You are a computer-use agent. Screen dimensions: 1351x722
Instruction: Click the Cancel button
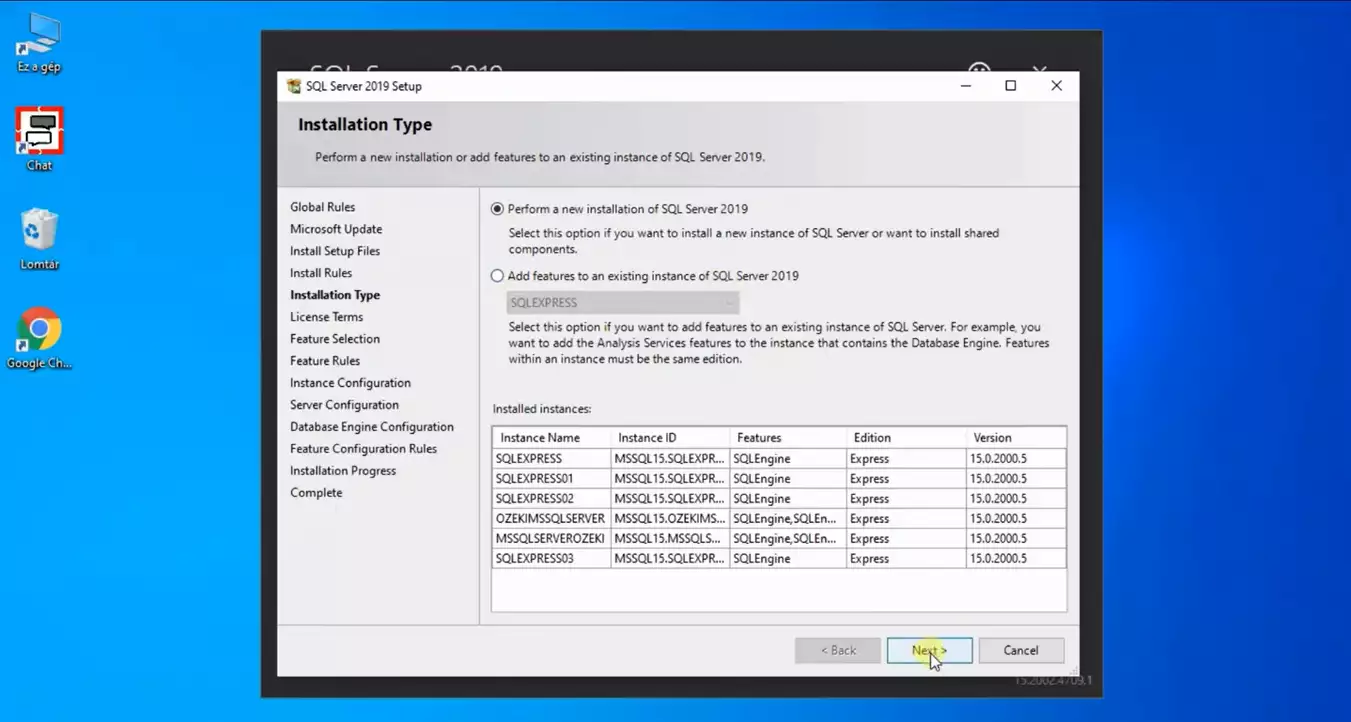1021,650
